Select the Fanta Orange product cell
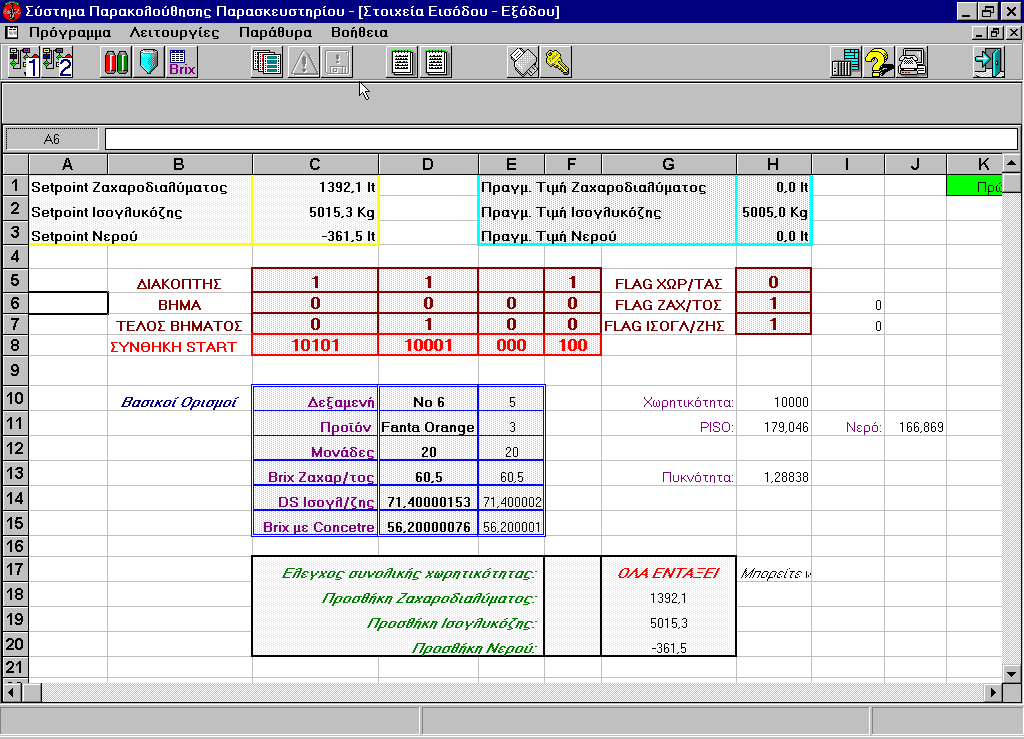The height and width of the screenshot is (739, 1024). coord(428,427)
